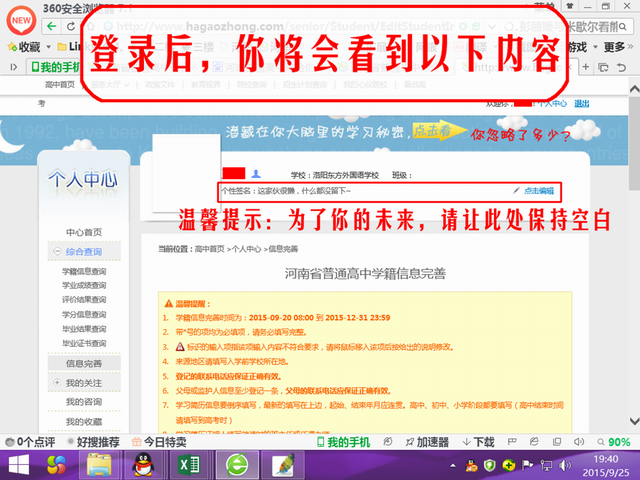Click the status bar speaker mute icon
640x480 pixels.
[579, 442]
